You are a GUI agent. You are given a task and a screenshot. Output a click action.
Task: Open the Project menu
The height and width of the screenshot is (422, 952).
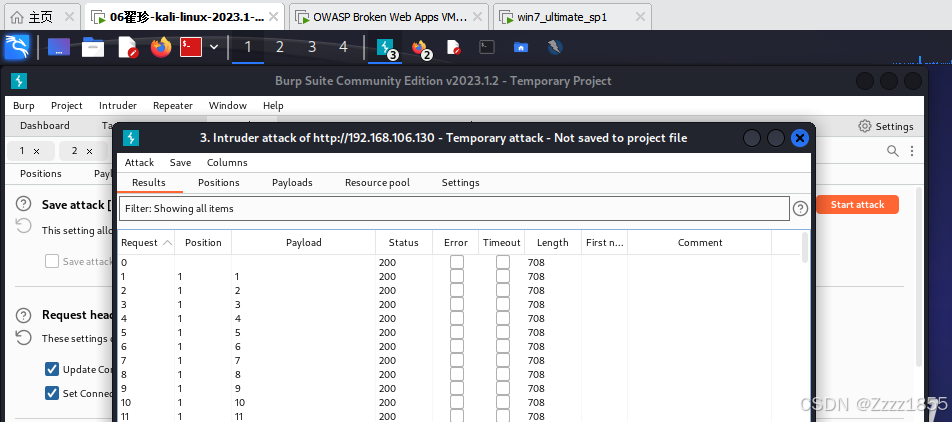tap(67, 106)
